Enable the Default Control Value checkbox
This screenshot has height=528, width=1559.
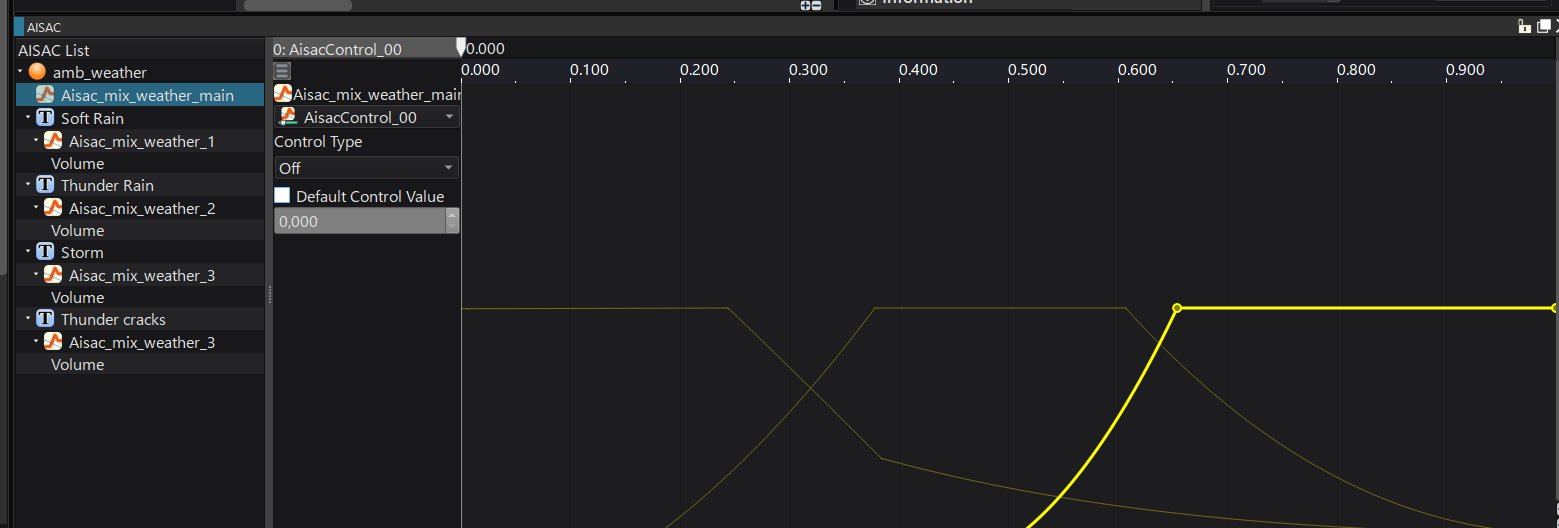pos(282,196)
